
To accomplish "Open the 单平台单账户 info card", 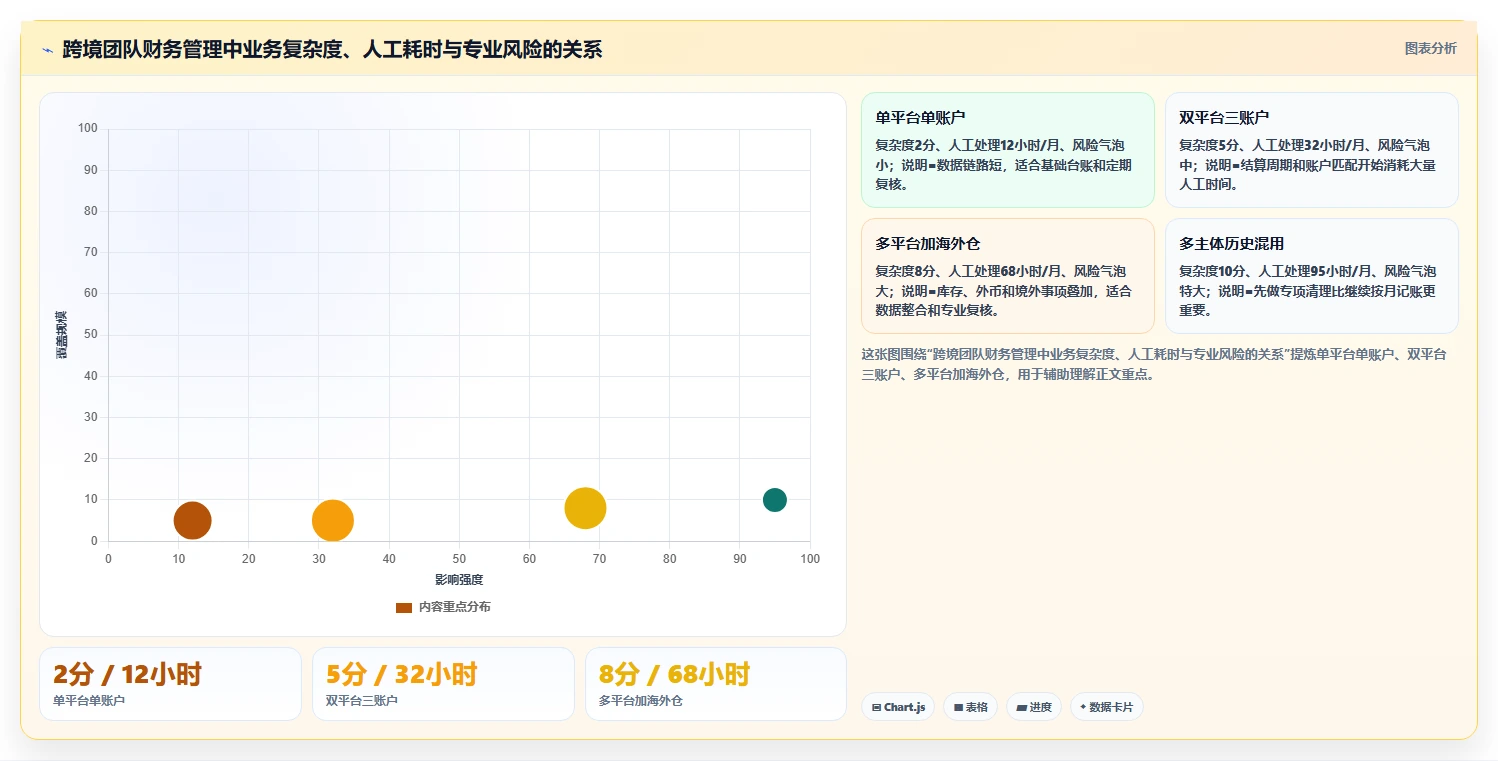I will 1007,150.
